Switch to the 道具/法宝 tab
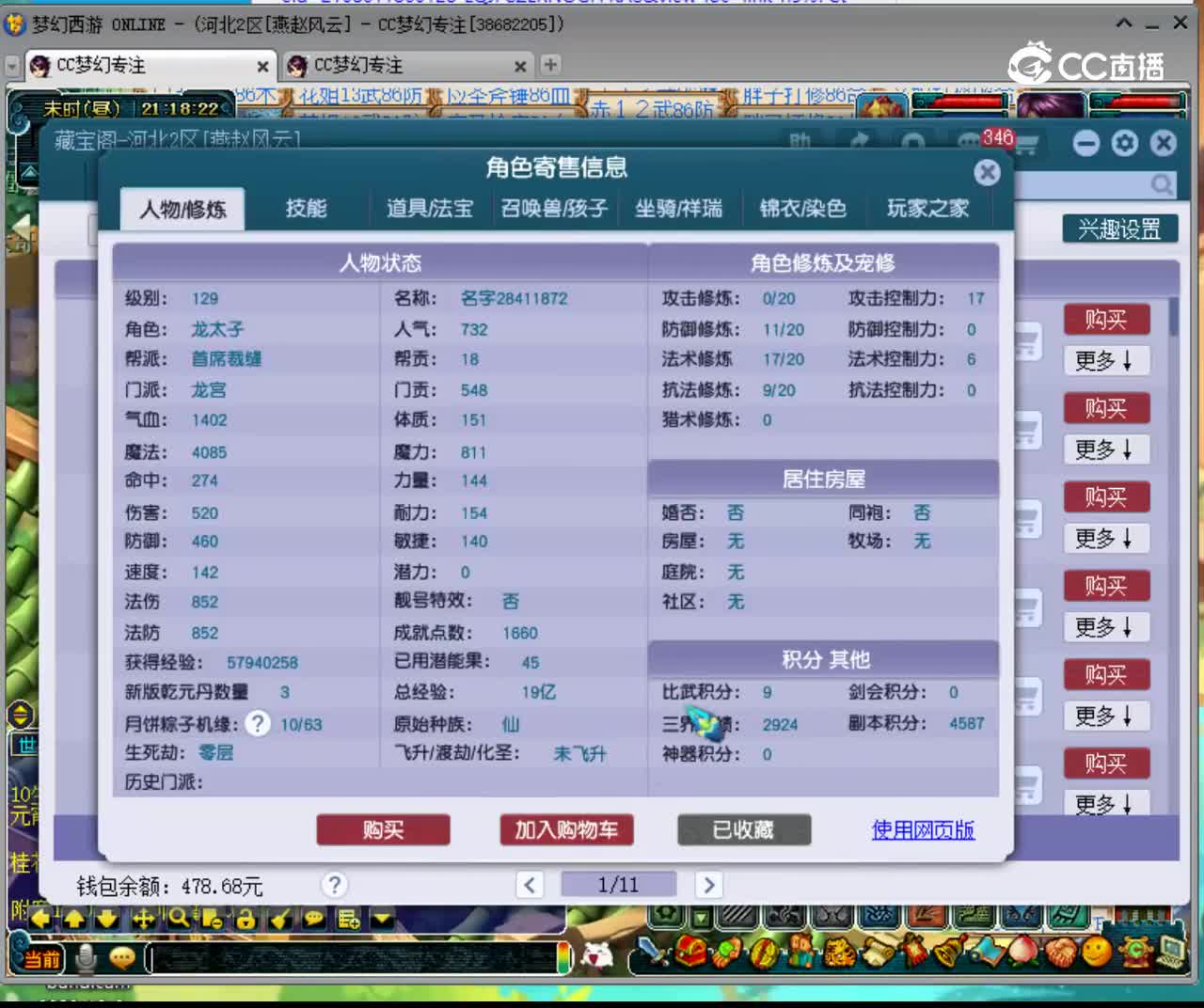This screenshot has width=1204, height=1008. (430, 208)
